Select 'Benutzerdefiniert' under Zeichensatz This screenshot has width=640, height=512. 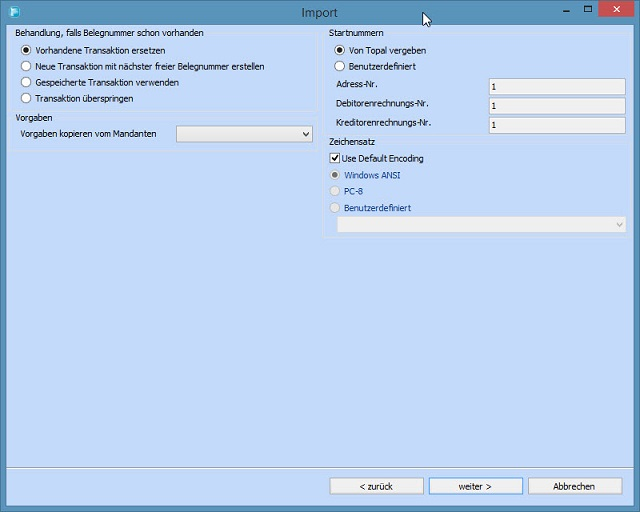[x=335, y=208]
